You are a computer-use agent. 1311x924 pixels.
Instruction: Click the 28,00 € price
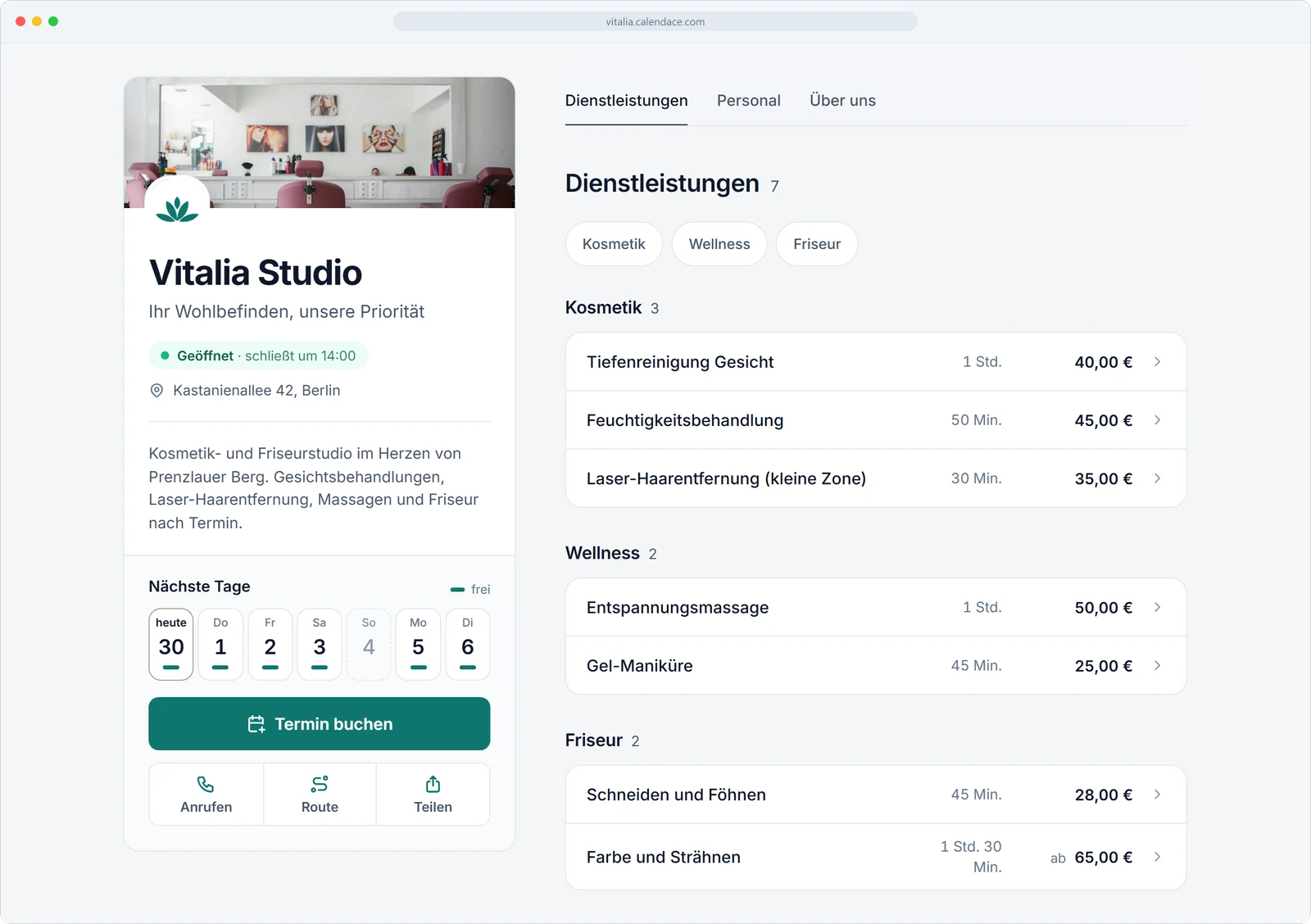tap(1104, 795)
